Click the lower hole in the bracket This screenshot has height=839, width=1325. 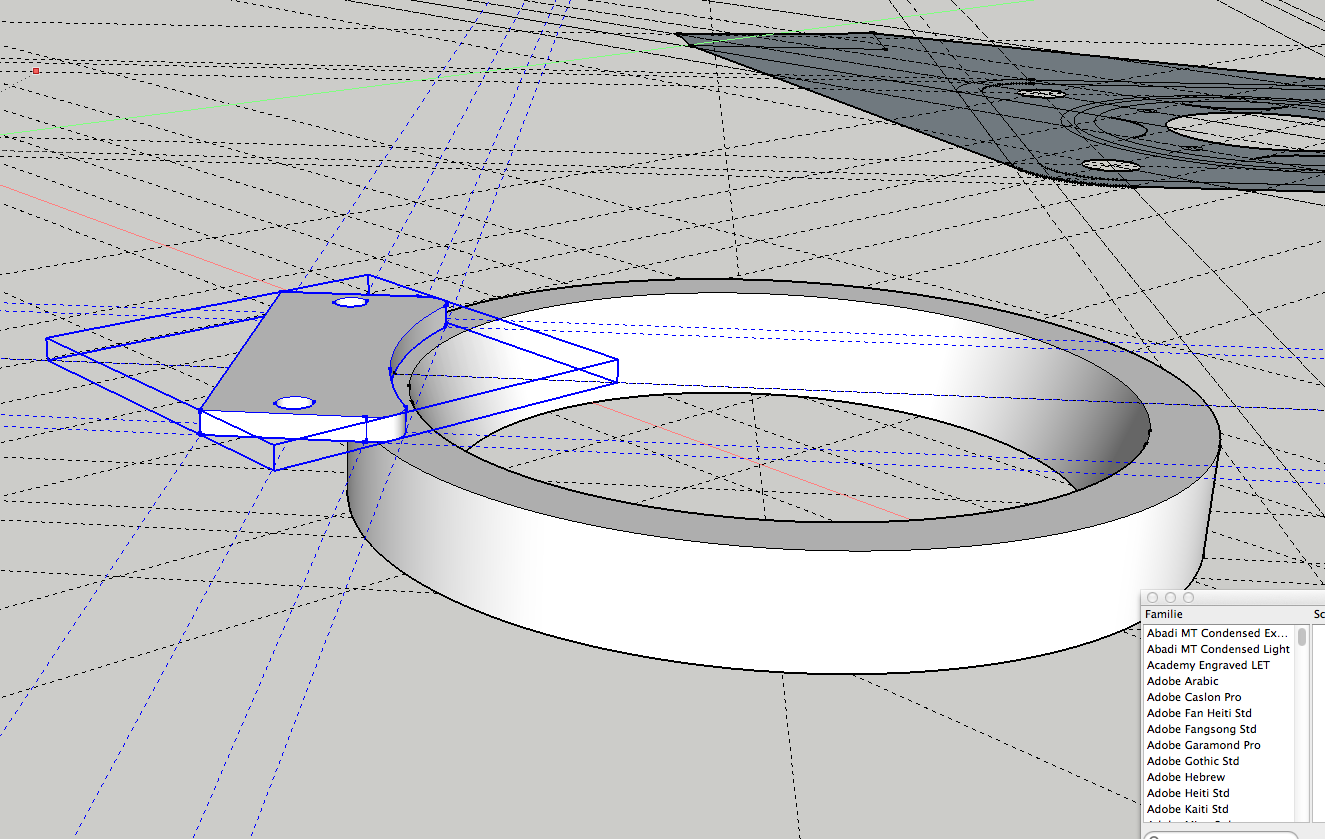point(294,402)
